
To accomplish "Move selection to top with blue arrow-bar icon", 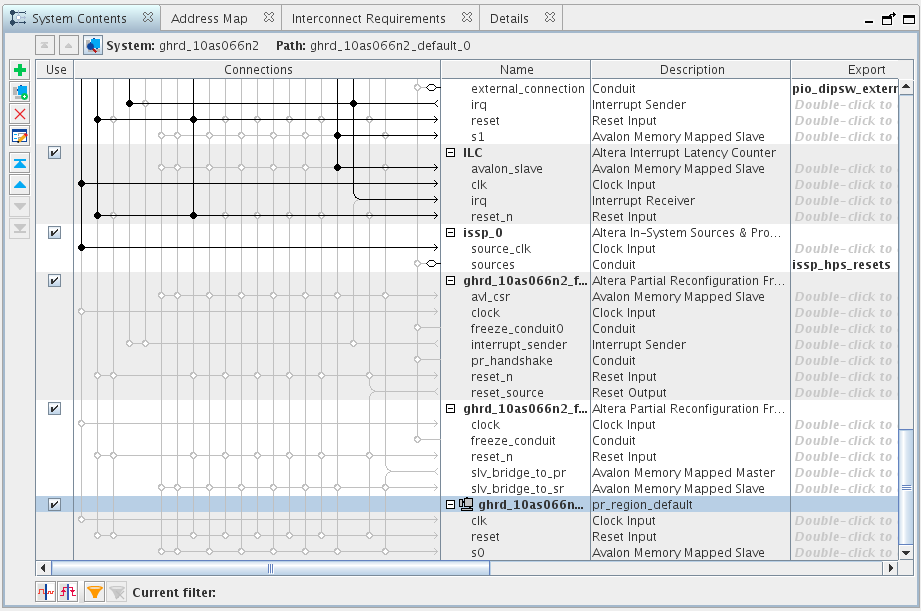I will pyautogui.click(x=19, y=163).
